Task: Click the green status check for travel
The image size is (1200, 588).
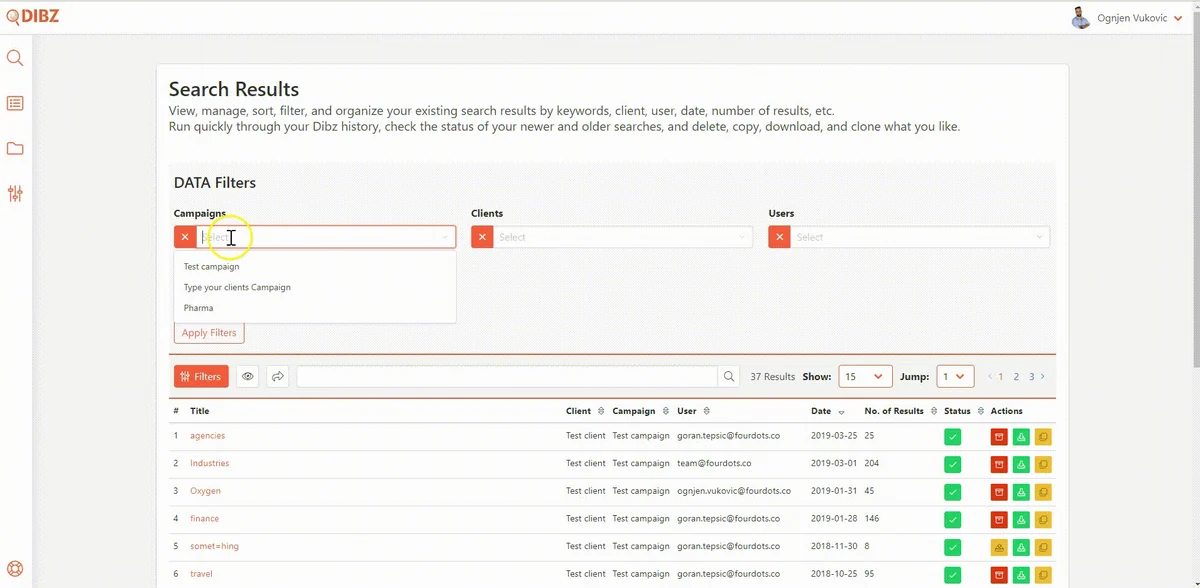Action: coord(953,575)
